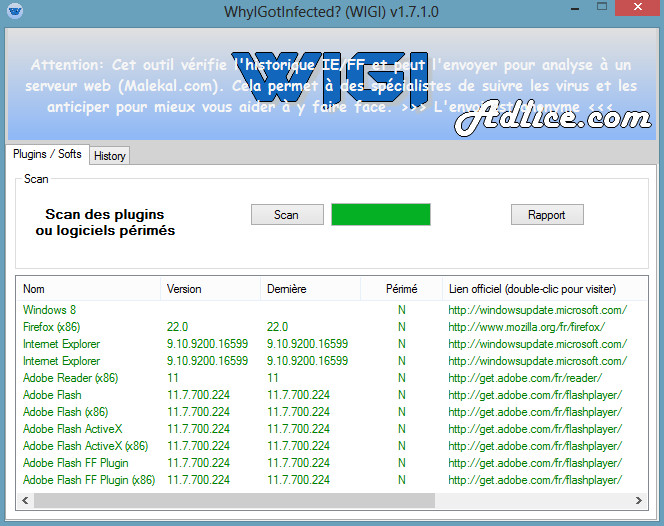Select the Adobe Flash ActiveX (x86) entry
The image size is (664, 526).
click(x=86, y=446)
